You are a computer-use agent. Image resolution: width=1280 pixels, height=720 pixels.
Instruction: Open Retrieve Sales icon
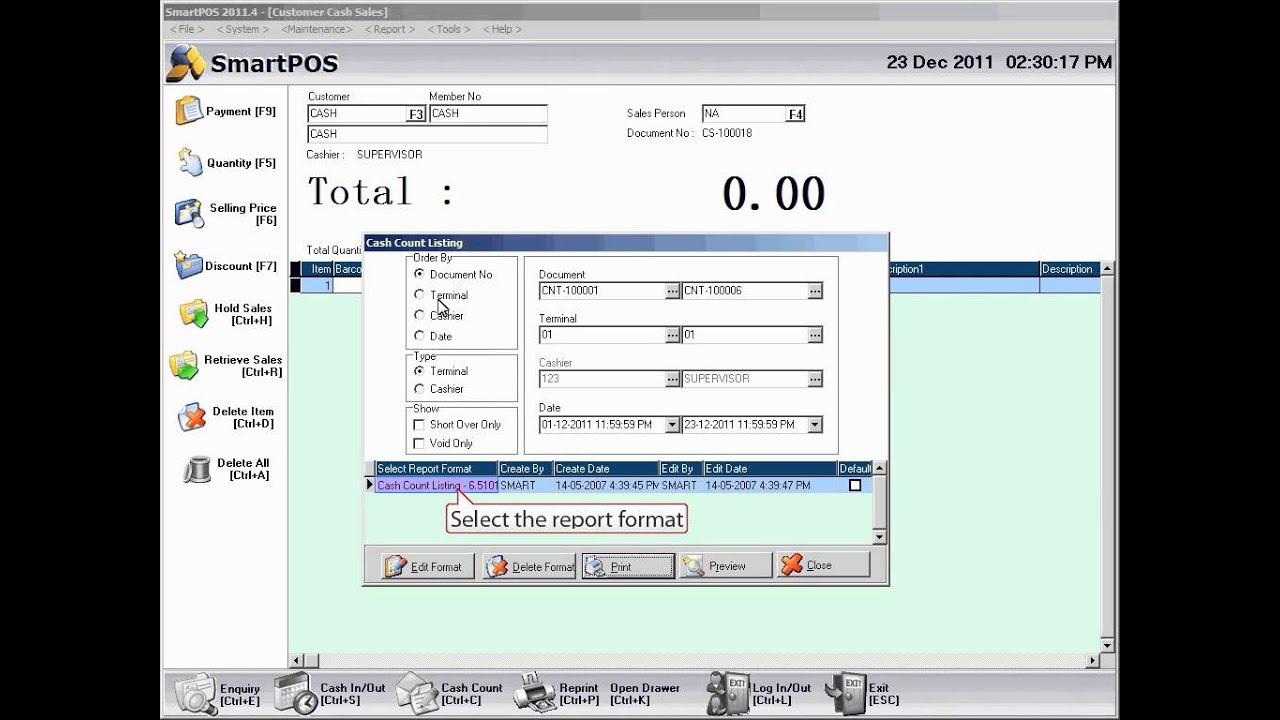pyautogui.click(x=184, y=365)
